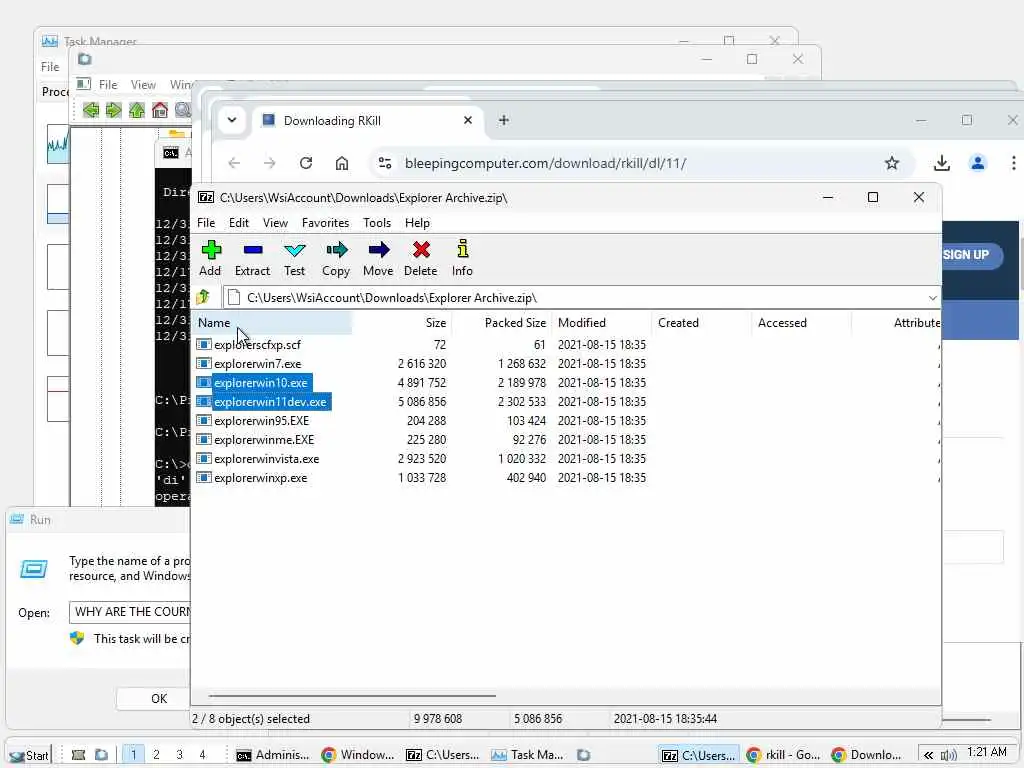Open the Help menu in 7-Zip

coord(417,223)
